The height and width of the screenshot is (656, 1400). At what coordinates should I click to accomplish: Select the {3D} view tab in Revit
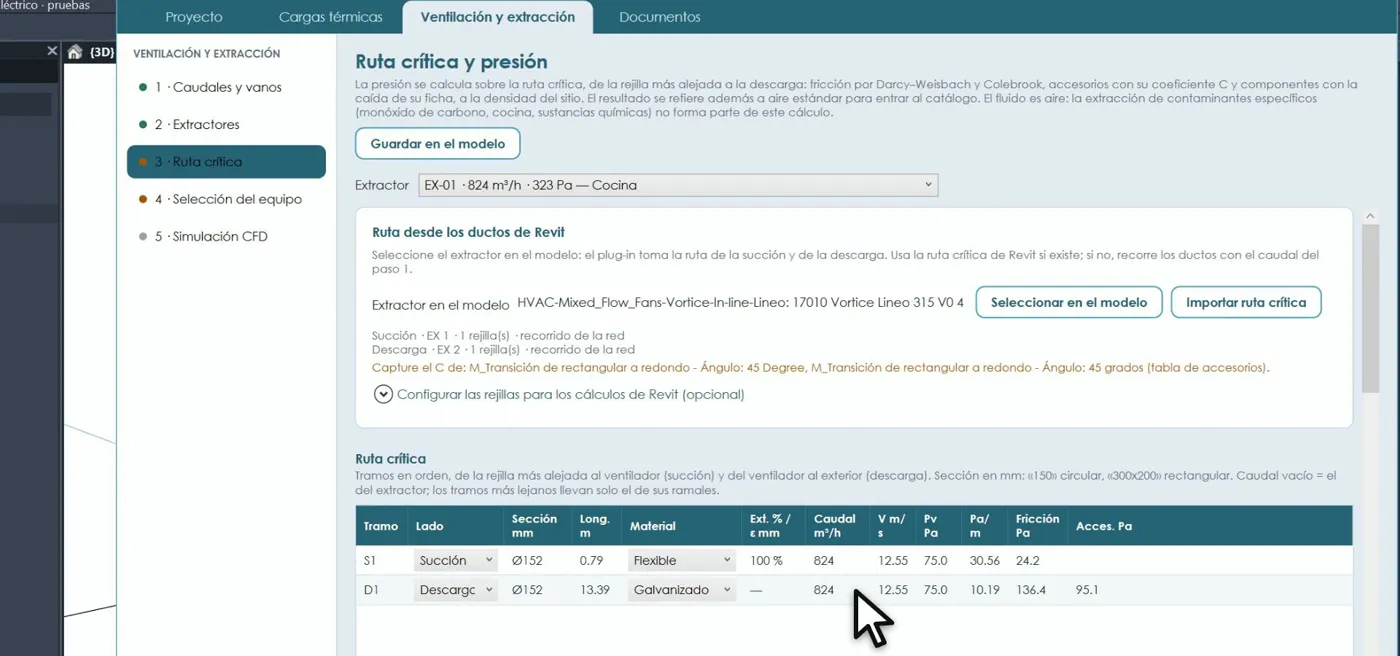(102, 52)
